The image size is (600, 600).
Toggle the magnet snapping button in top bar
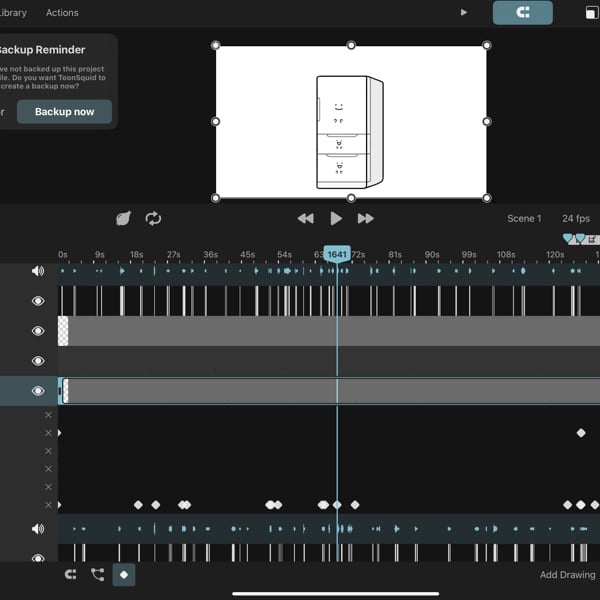click(x=522, y=13)
